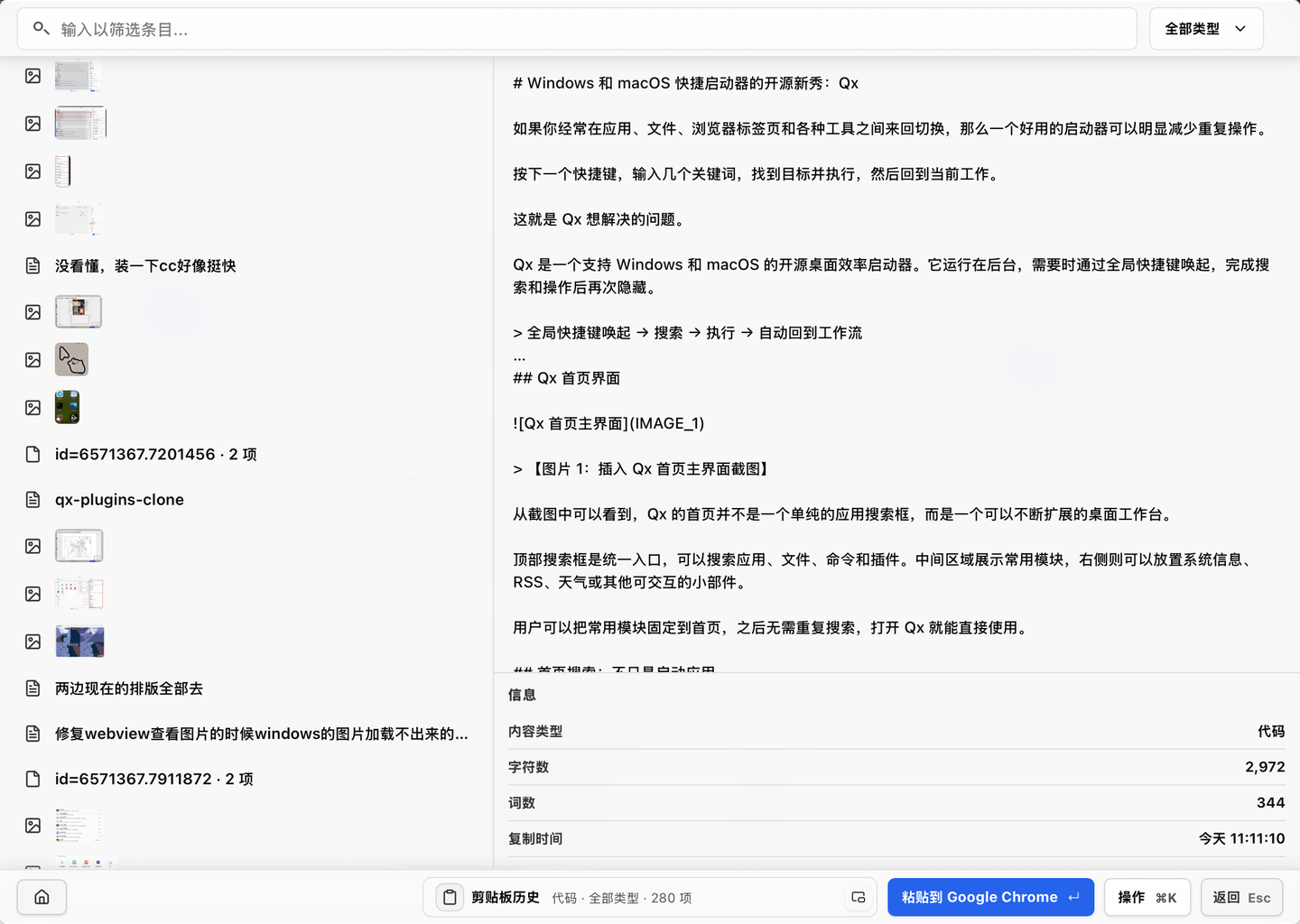Image resolution: width=1300 pixels, height=924 pixels.
Task: Click preview heading Windows 和 macOS 快捷启动器的开源新秀
Action: point(685,83)
